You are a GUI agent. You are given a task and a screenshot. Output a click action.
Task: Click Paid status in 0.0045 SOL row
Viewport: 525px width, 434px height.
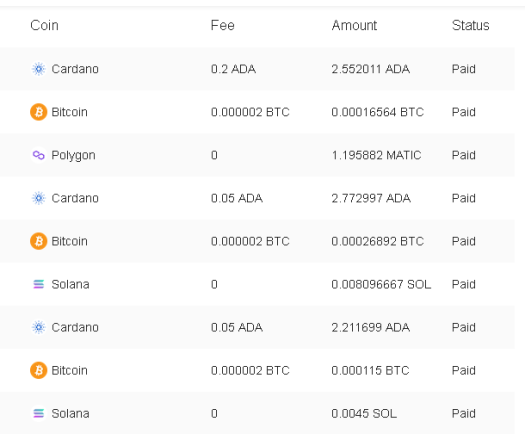pyautogui.click(x=463, y=414)
